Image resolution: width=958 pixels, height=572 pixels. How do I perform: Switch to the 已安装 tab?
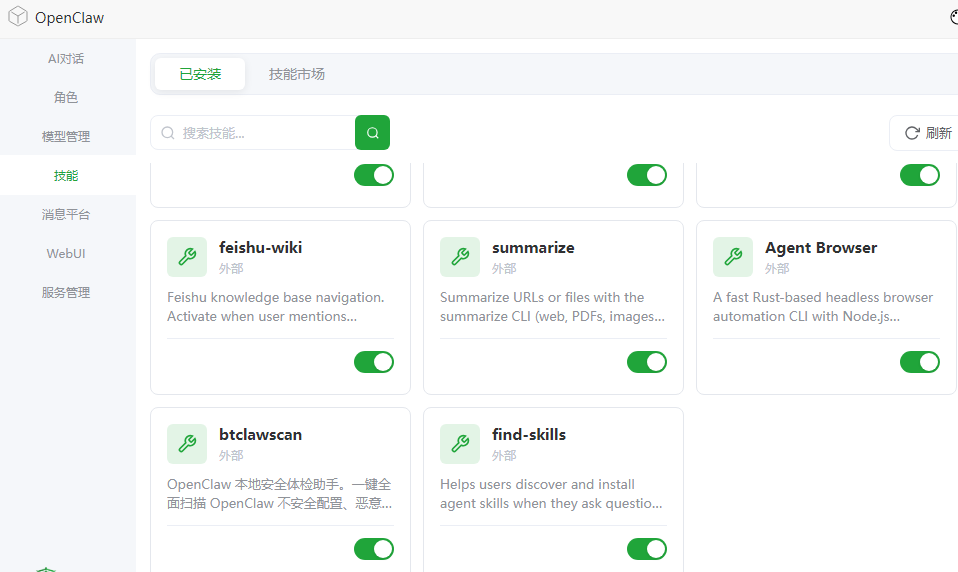pos(200,74)
